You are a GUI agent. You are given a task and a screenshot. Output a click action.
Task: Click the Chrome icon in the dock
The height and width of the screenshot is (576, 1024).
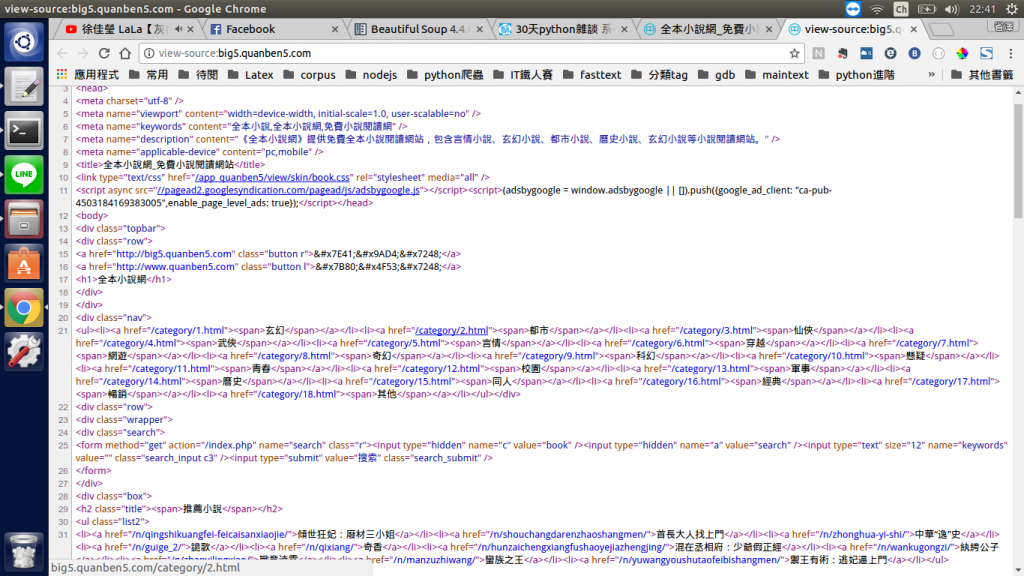(24, 308)
